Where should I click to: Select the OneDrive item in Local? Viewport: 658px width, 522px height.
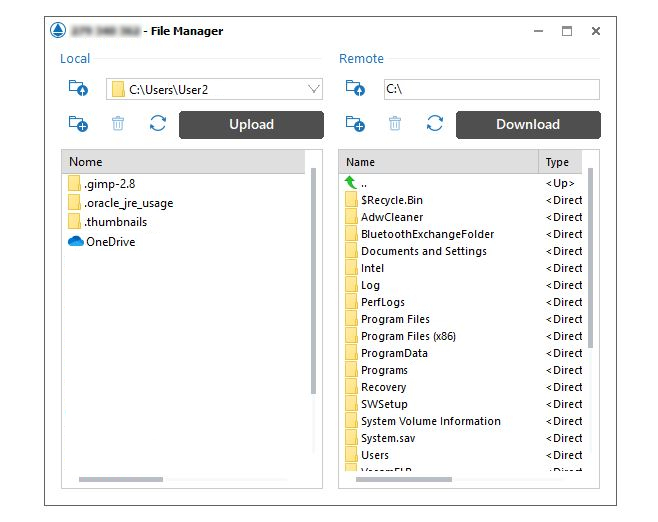click(x=110, y=242)
